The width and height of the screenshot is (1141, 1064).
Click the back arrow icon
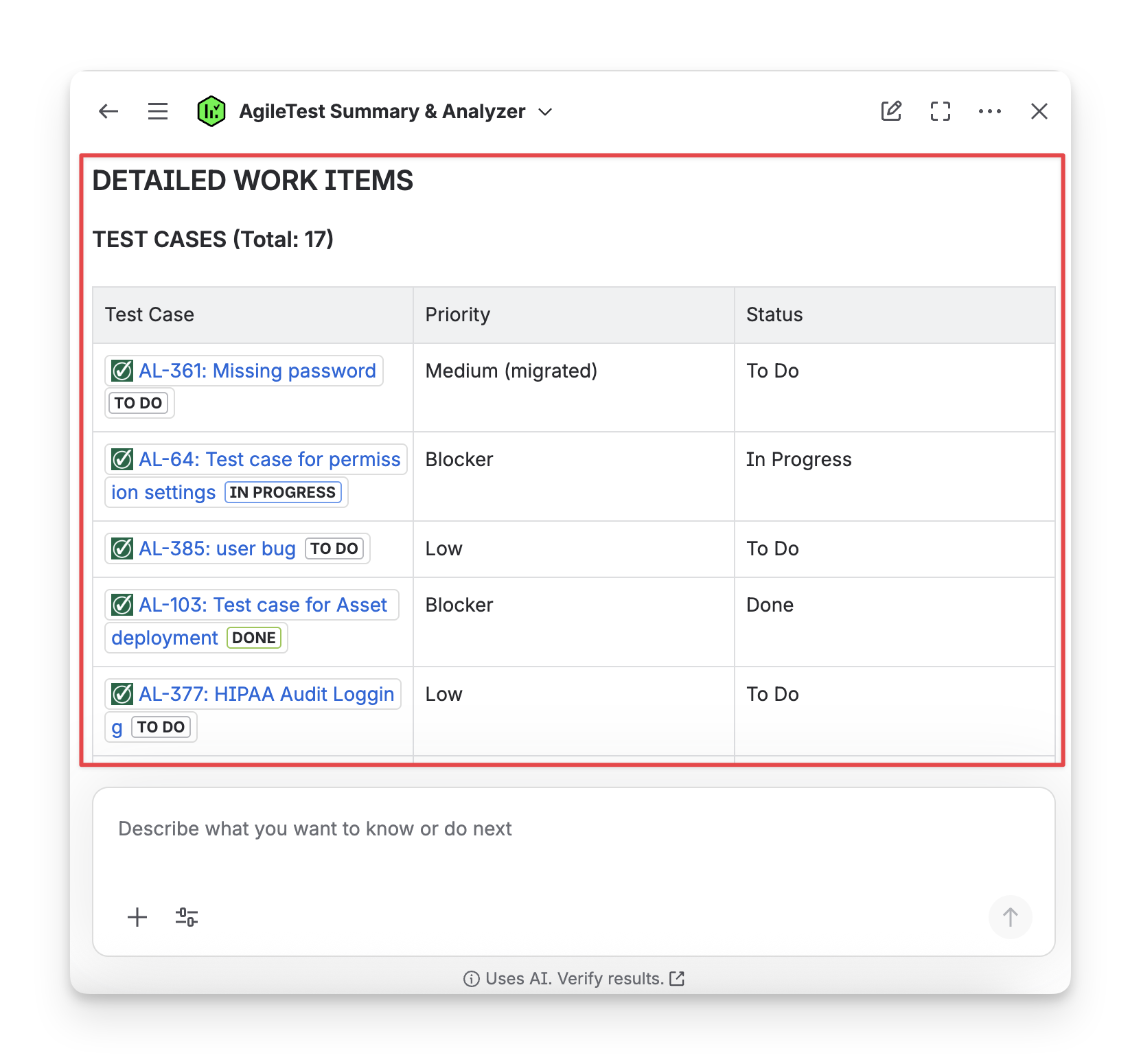(108, 111)
